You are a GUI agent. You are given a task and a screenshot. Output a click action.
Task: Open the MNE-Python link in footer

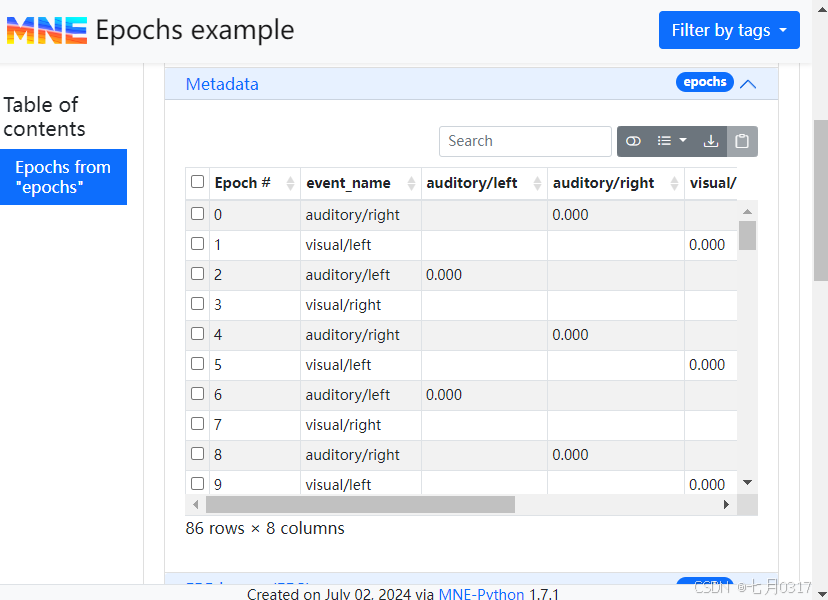481,594
